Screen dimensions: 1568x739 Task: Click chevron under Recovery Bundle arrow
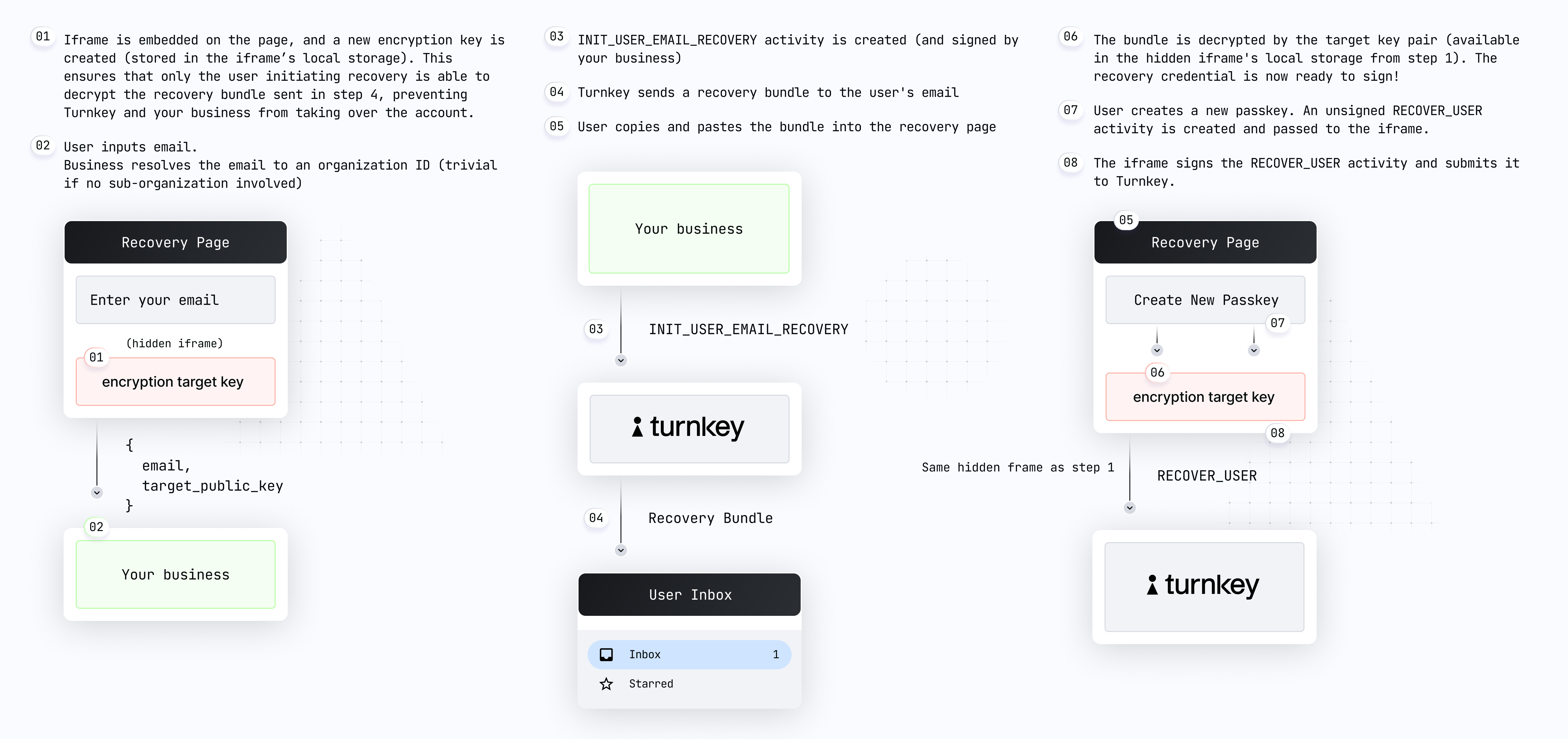[621, 550]
